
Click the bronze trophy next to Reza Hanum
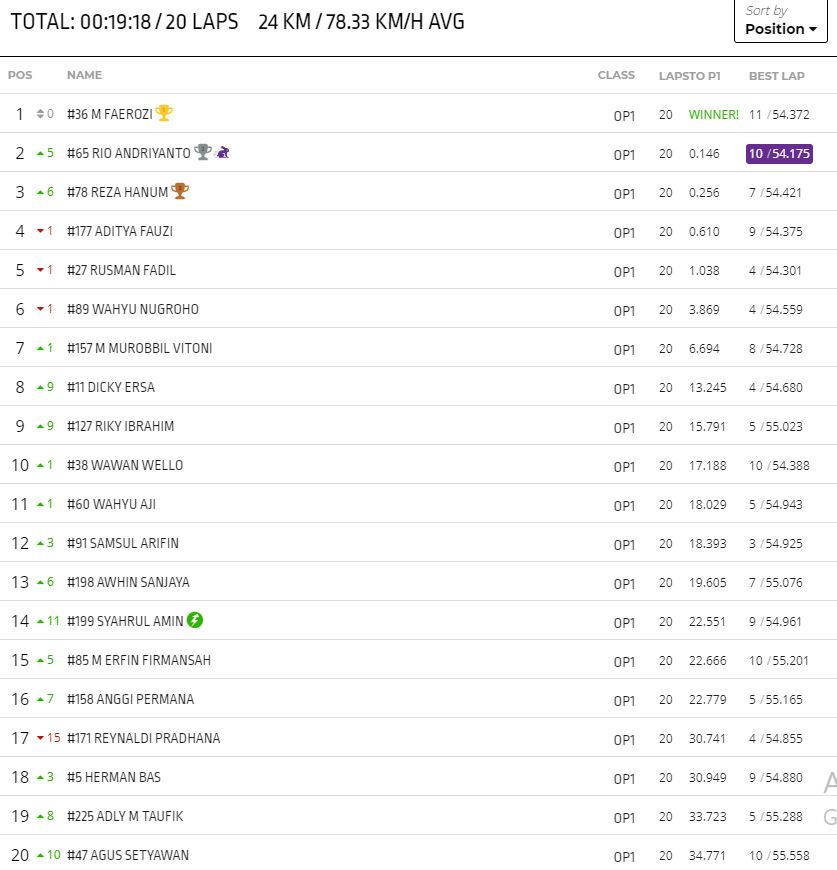180,191
